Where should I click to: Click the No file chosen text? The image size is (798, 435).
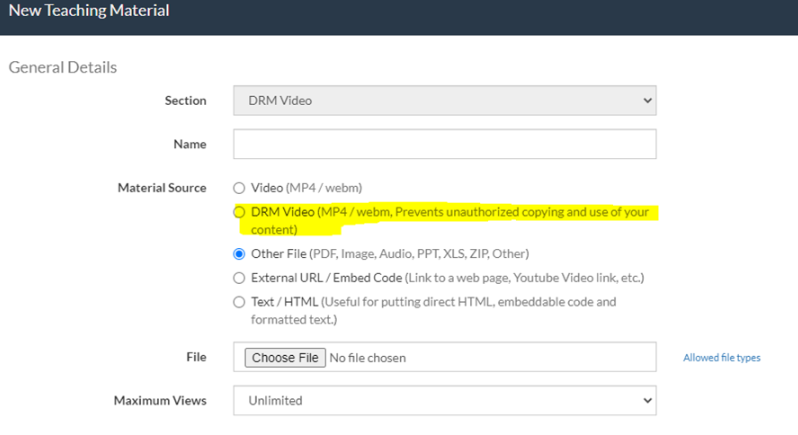[x=367, y=358]
